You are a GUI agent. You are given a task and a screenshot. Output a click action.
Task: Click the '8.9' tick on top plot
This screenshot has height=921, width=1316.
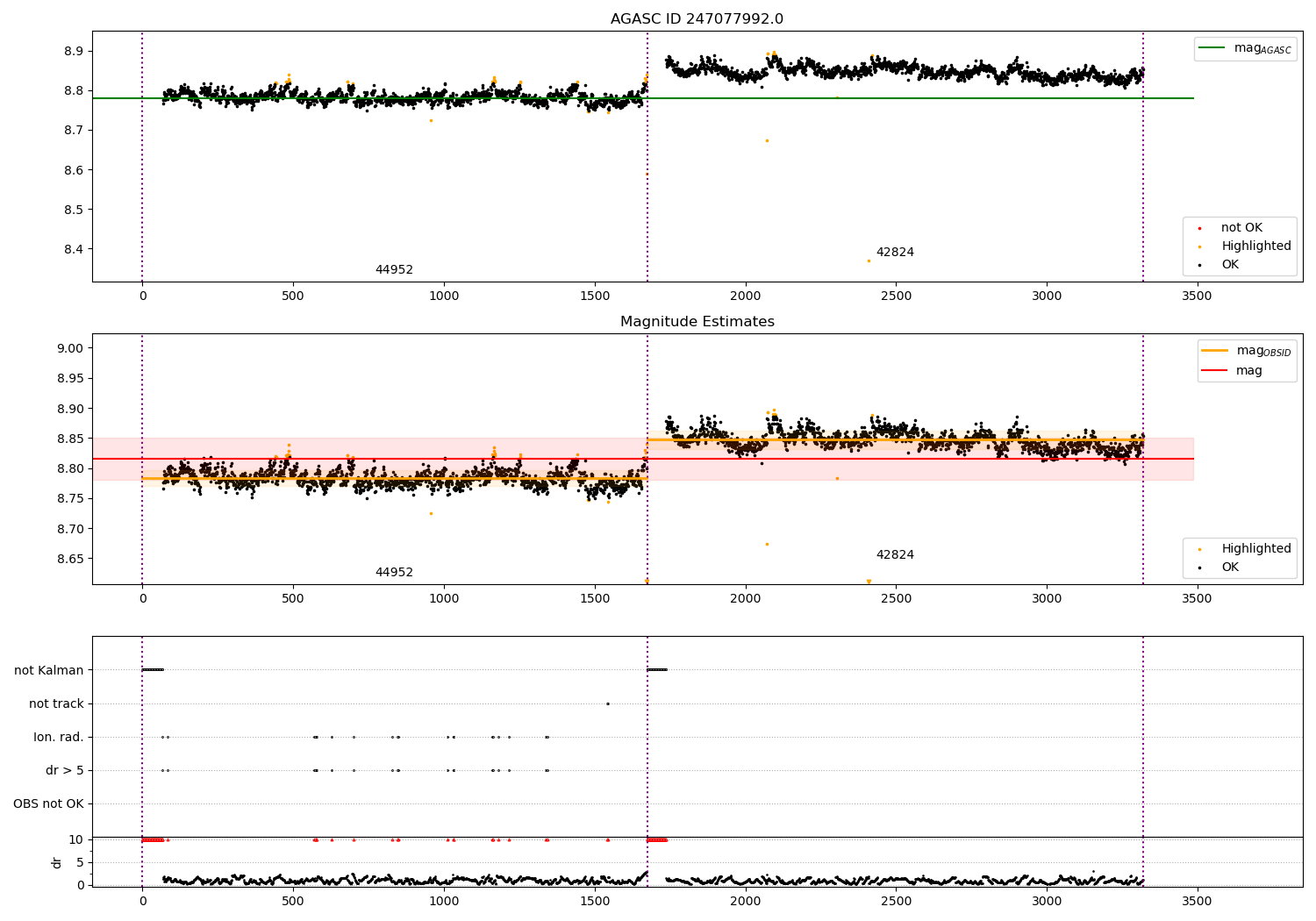74,52
